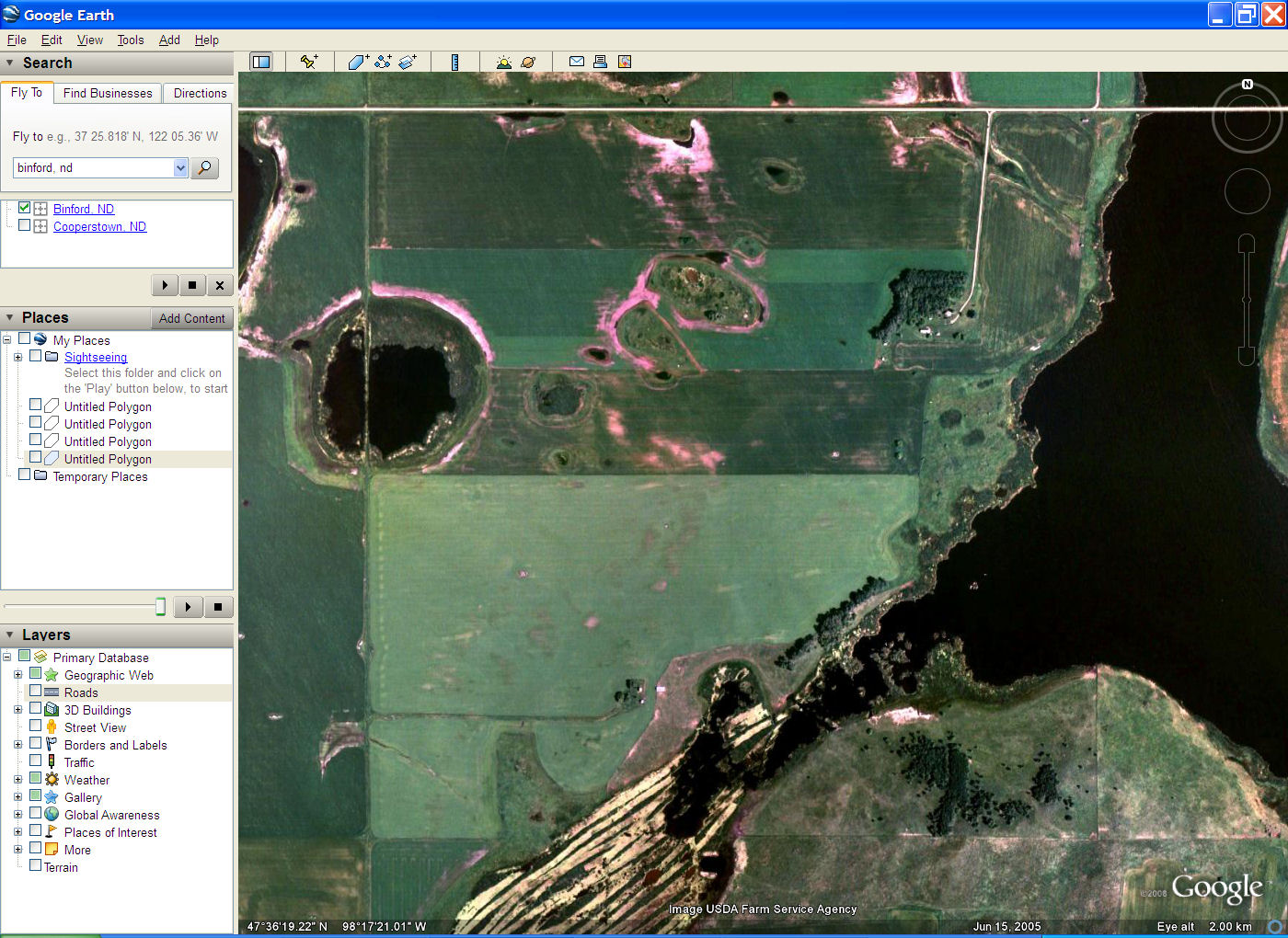This screenshot has width=1288, height=938.
Task: Stop the search results tour
Action: 191,285
